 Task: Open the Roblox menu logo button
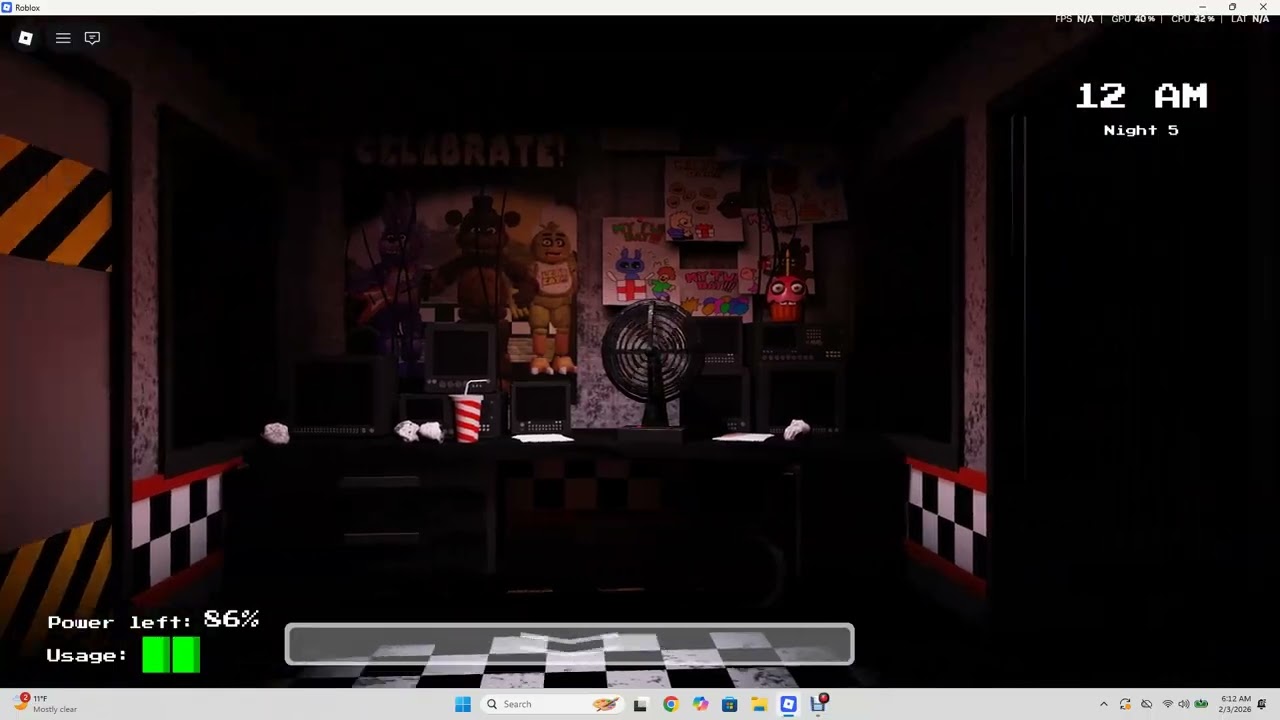26,38
